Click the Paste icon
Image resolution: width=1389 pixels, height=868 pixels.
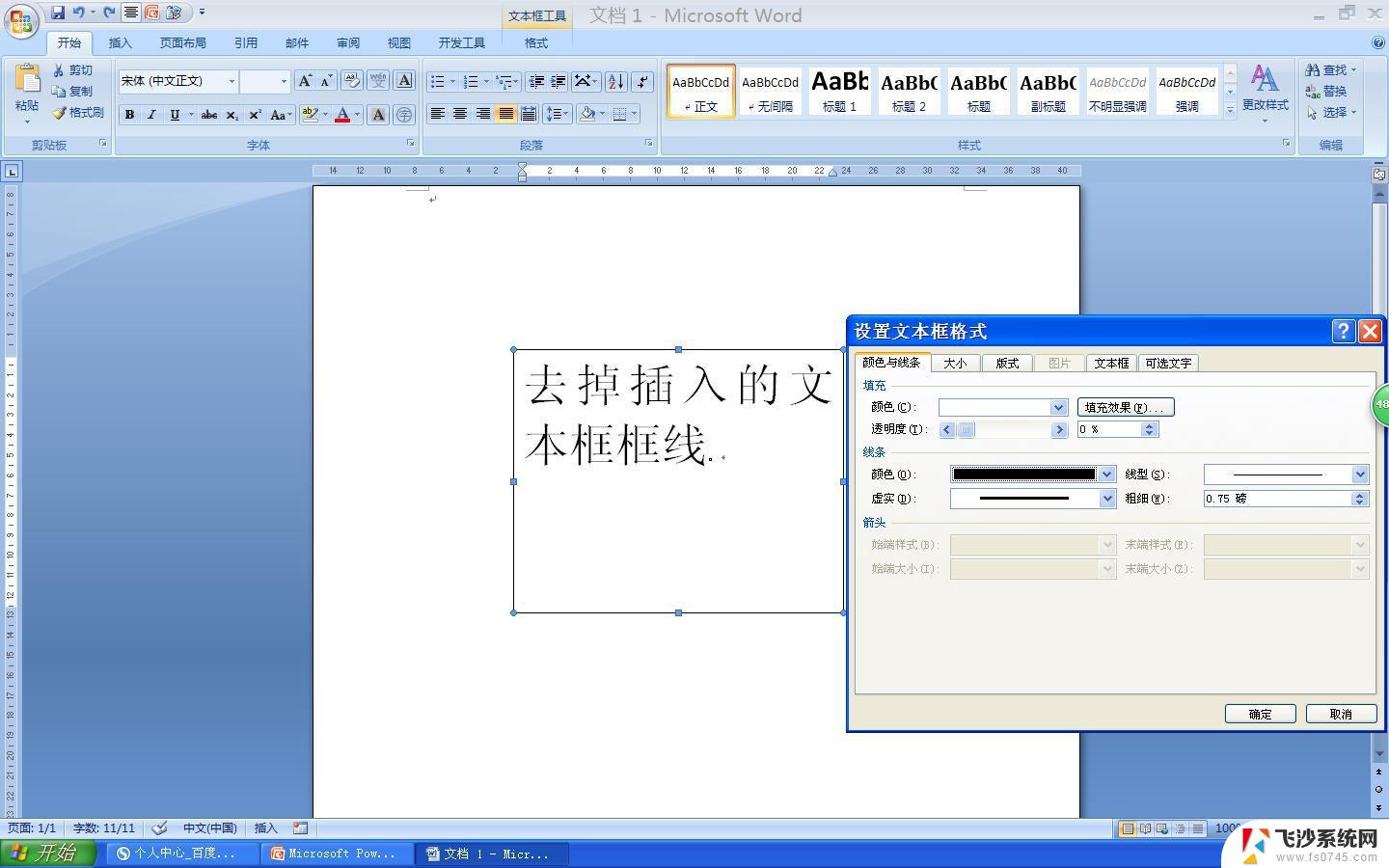27,81
